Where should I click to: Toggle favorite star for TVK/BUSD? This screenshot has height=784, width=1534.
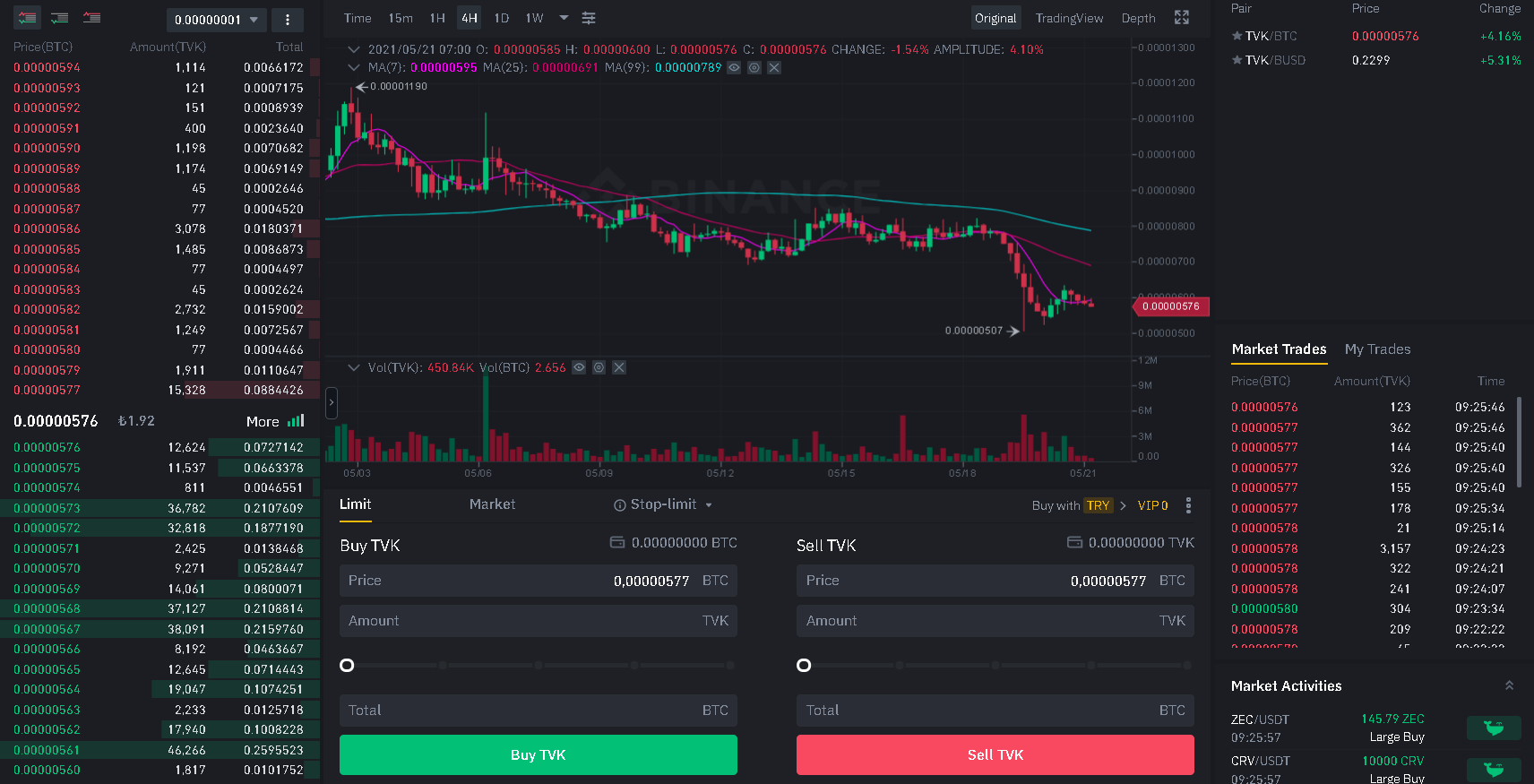[x=1237, y=60]
